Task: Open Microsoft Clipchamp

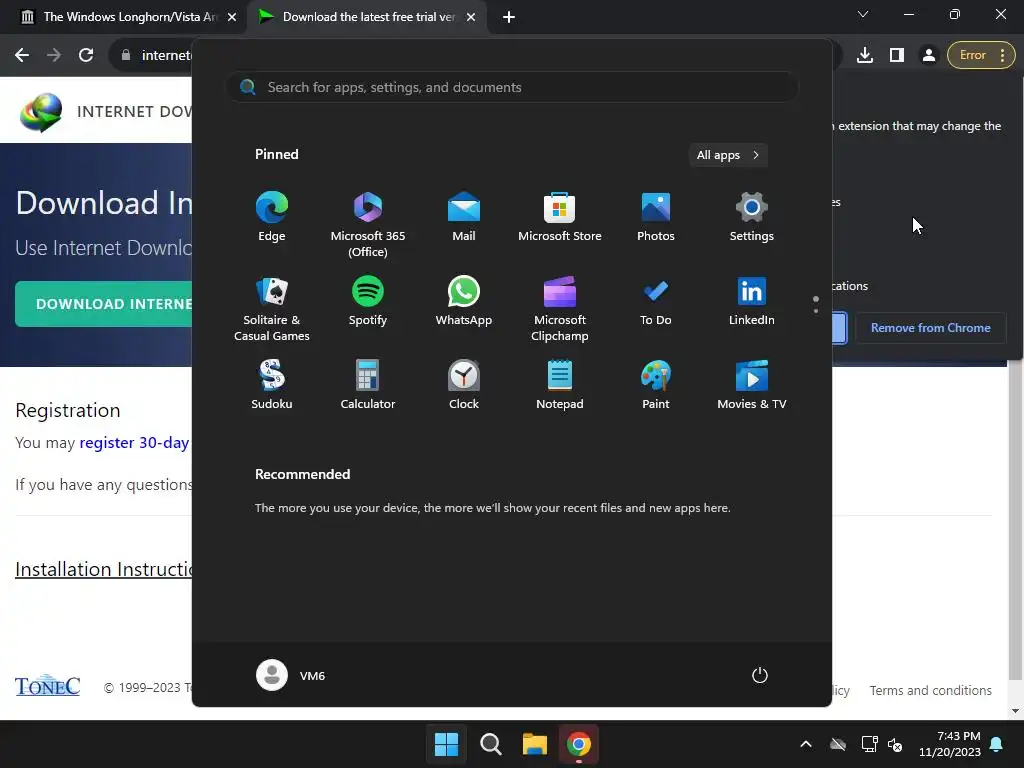Action: coord(560,309)
